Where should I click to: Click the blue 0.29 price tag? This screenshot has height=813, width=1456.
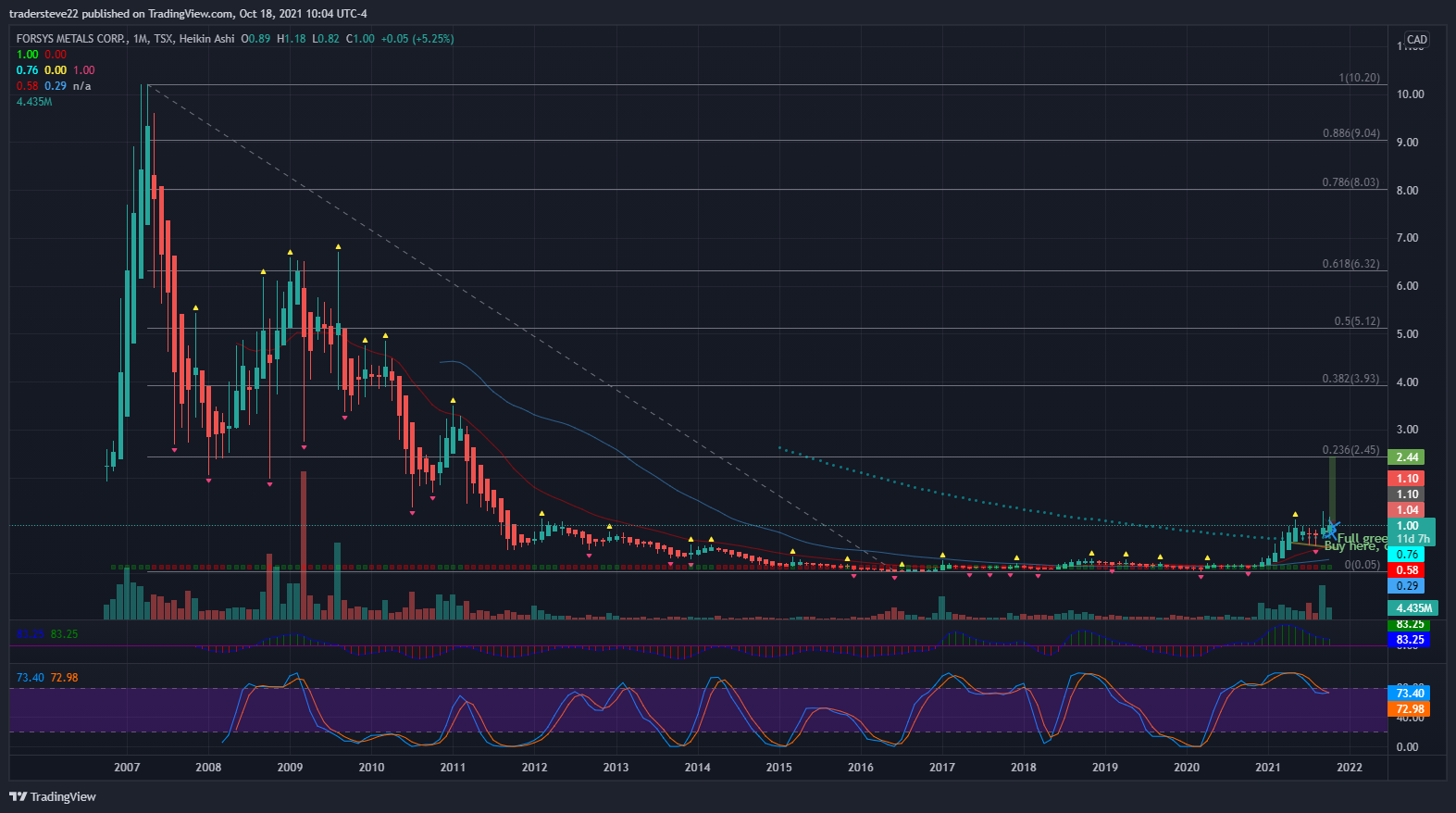pyautogui.click(x=1407, y=586)
